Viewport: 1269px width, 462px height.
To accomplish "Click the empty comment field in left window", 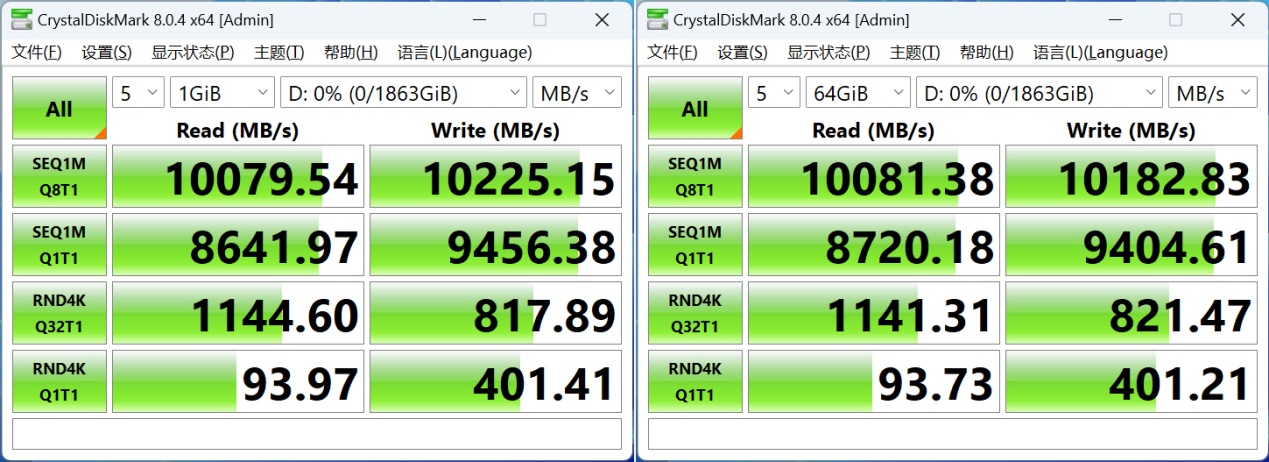I will click(x=317, y=434).
